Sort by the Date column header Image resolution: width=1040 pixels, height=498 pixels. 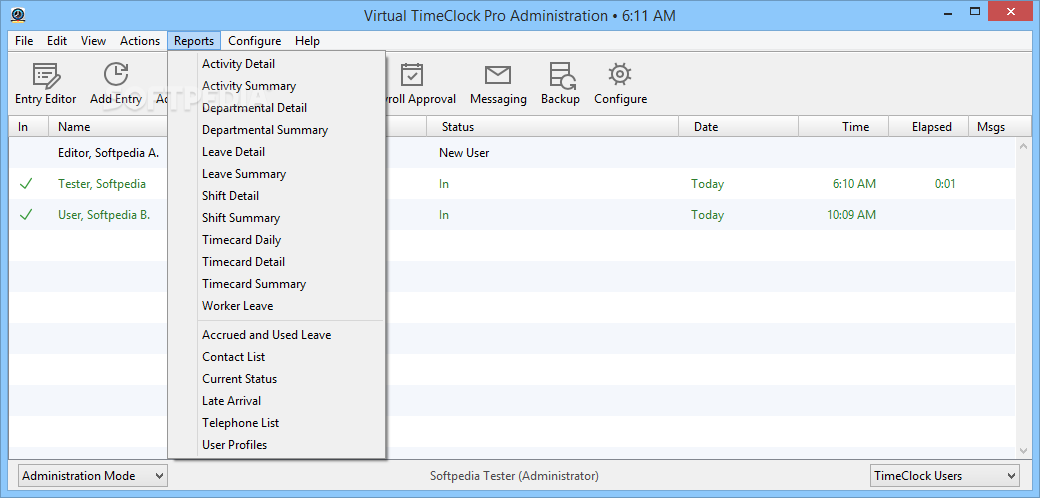pyautogui.click(x=739, y=127)
